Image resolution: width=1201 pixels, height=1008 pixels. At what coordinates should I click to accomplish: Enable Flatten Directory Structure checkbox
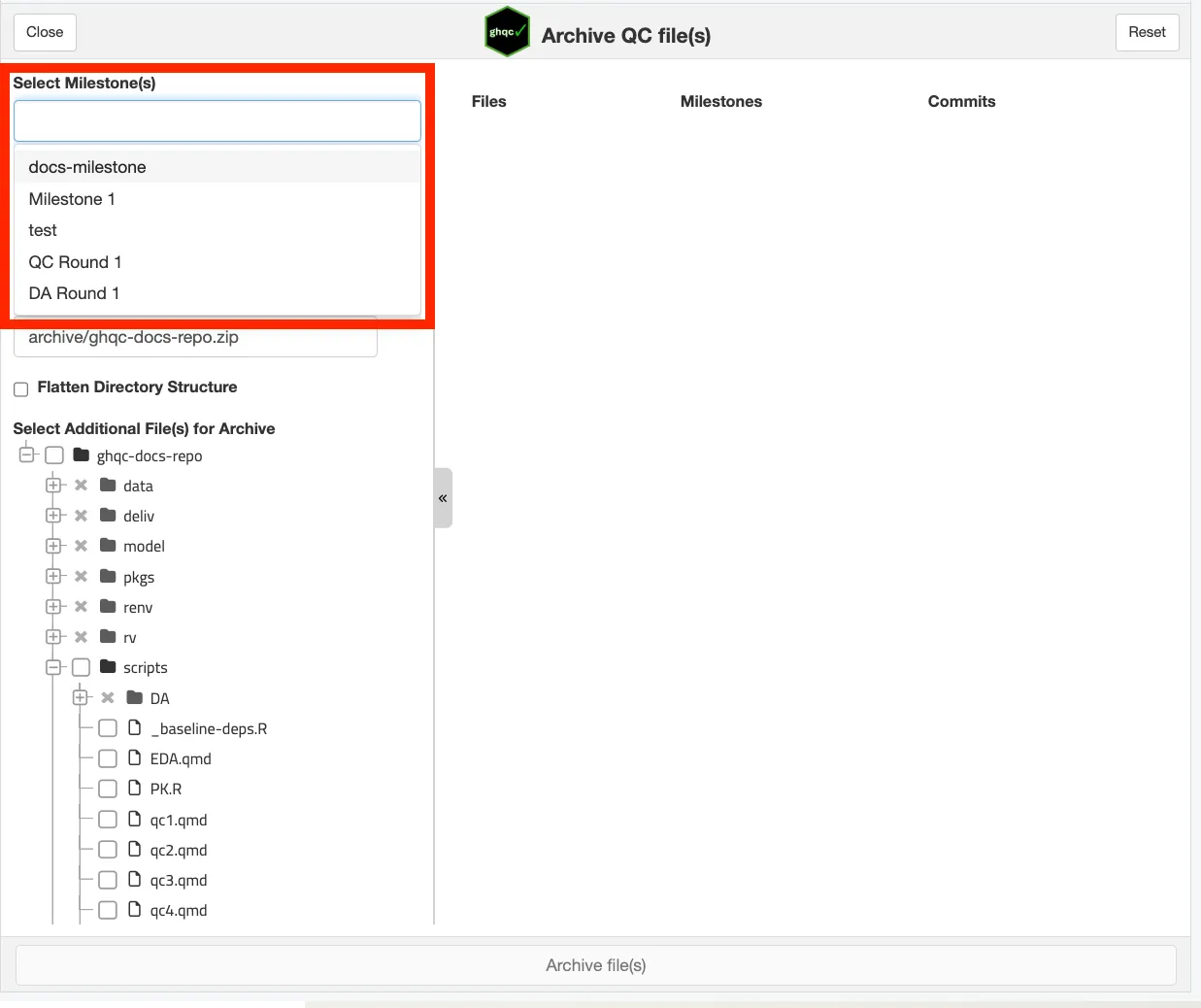[21, 388]
